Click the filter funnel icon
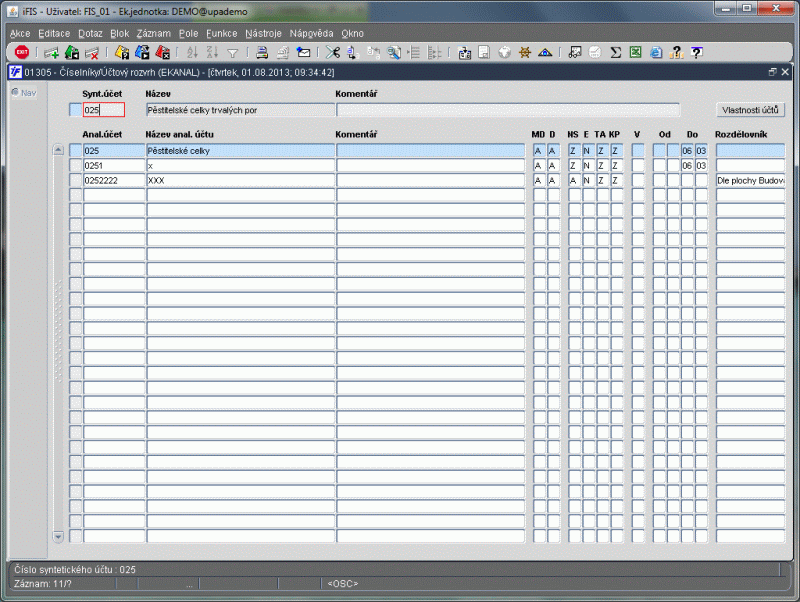The width and height of the screenshot is (800, 602). pyautogui.click(x=233, y=53)
